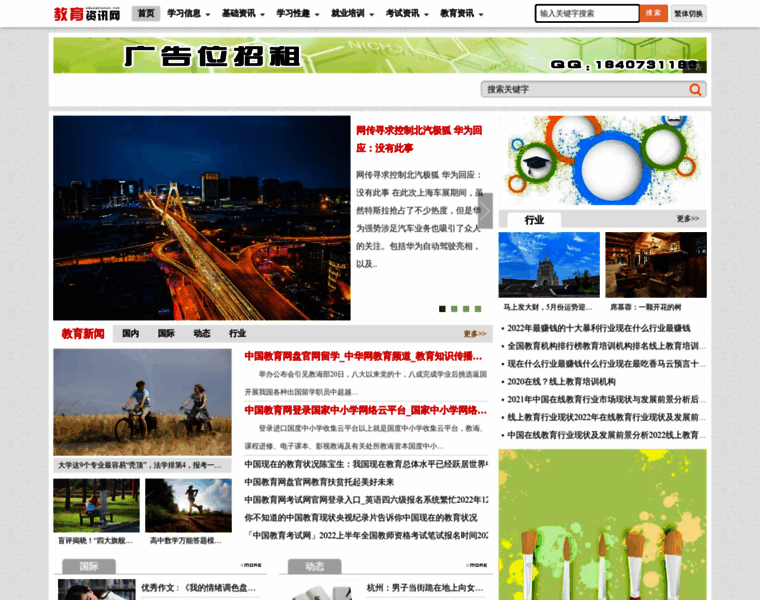Open the 基础资讯 dropdown menu
760x600 pixels.
tap(243, 14)
